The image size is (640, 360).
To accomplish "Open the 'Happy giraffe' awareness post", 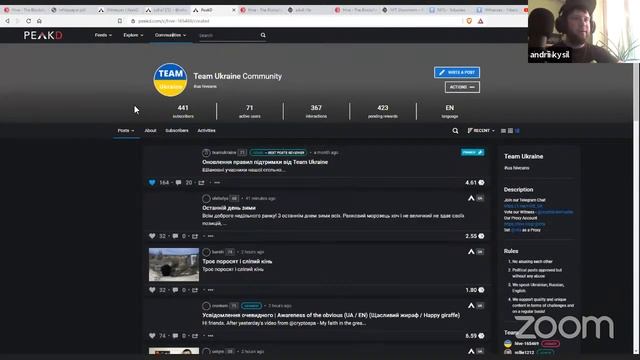I will coord(331,315).
